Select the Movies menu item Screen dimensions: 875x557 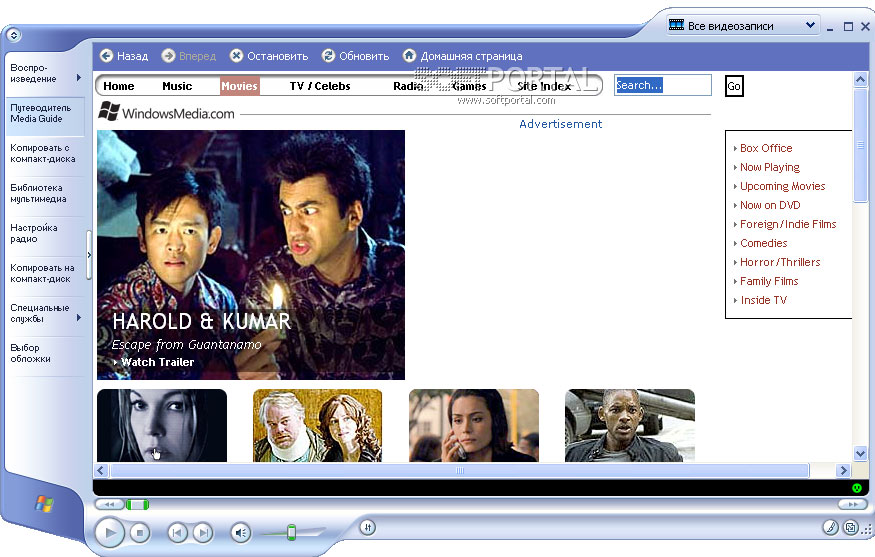(x=239, y=86)
